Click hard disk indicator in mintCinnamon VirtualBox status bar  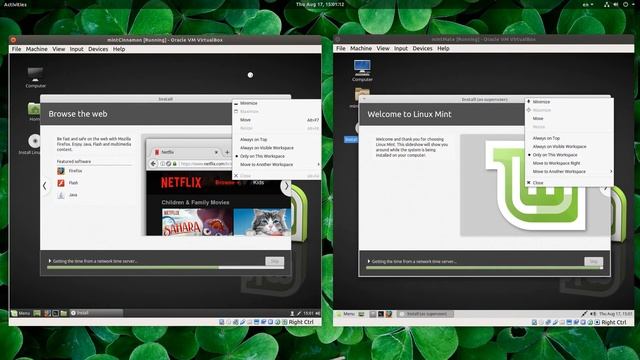pos(222,322)
